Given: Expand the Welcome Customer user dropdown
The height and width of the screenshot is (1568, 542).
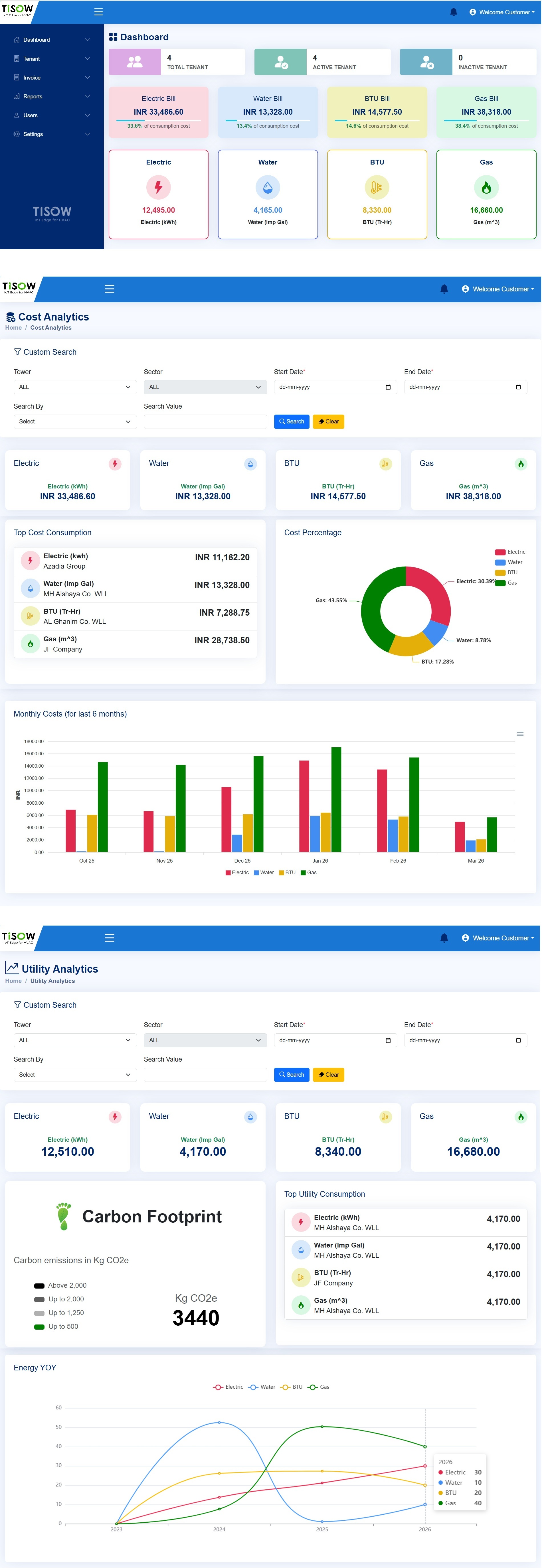Looking at the screenshot, I should 501,12.
